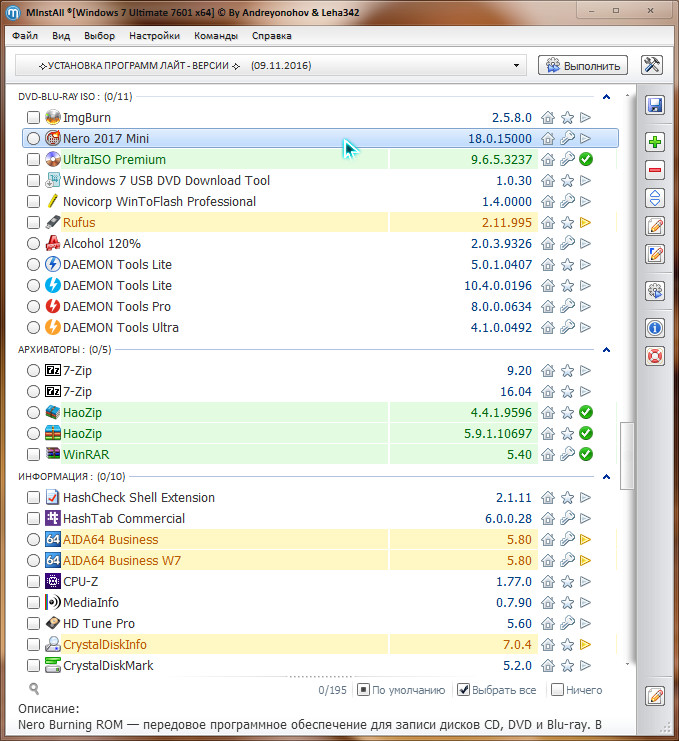This screenshot has width=679, height=741.
Task: Click the play arrow in the Rufus row
Action: pos(585,222)
